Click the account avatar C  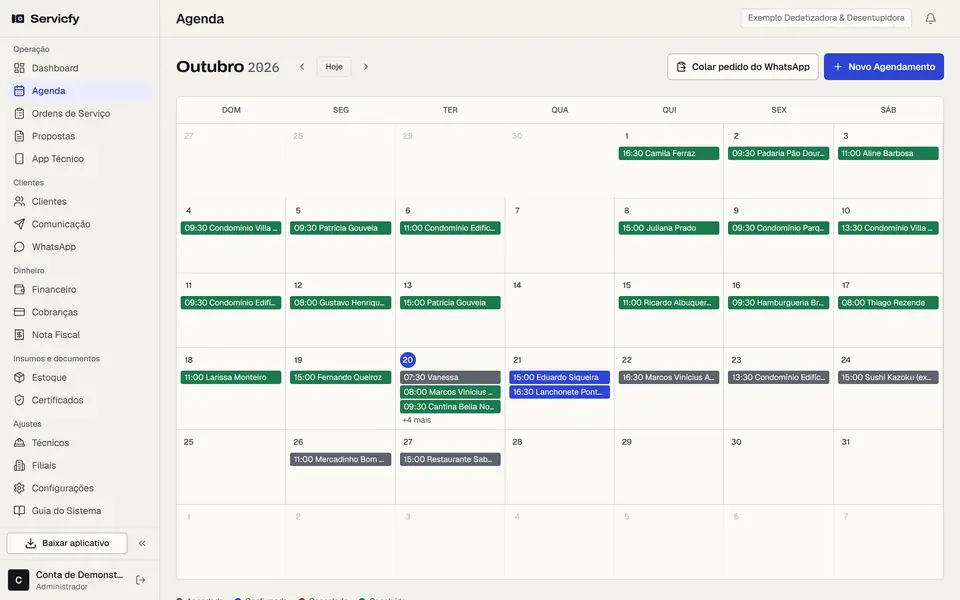click(x=18, y=580)
